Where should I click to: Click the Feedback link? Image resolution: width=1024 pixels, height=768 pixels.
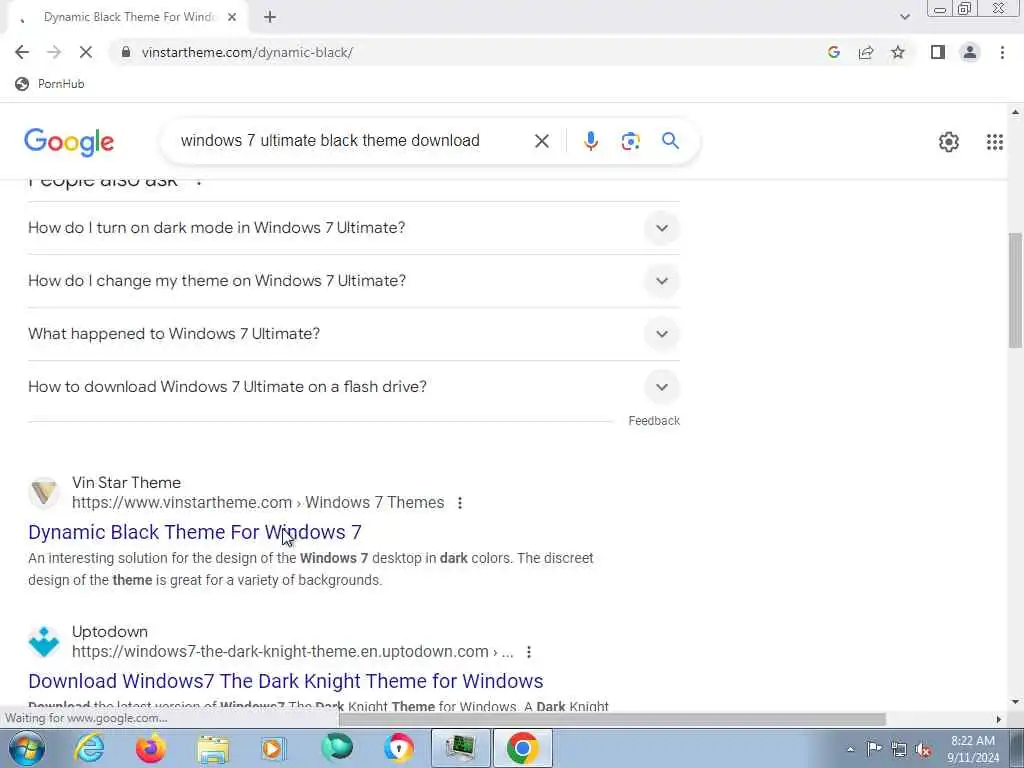coord(654,421)
